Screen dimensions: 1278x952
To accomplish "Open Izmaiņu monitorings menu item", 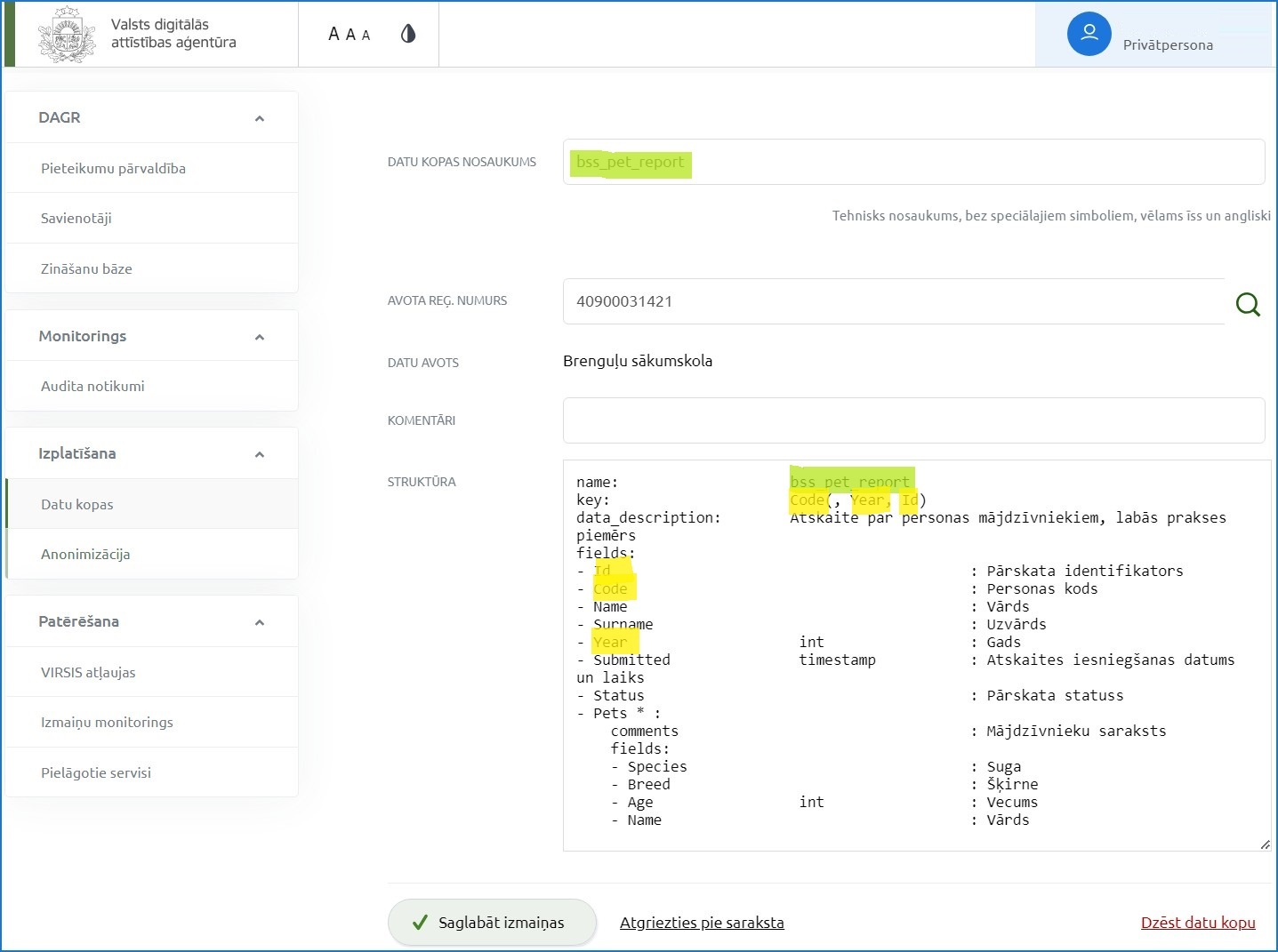I will pyautogui.click(x=152, y=722).
